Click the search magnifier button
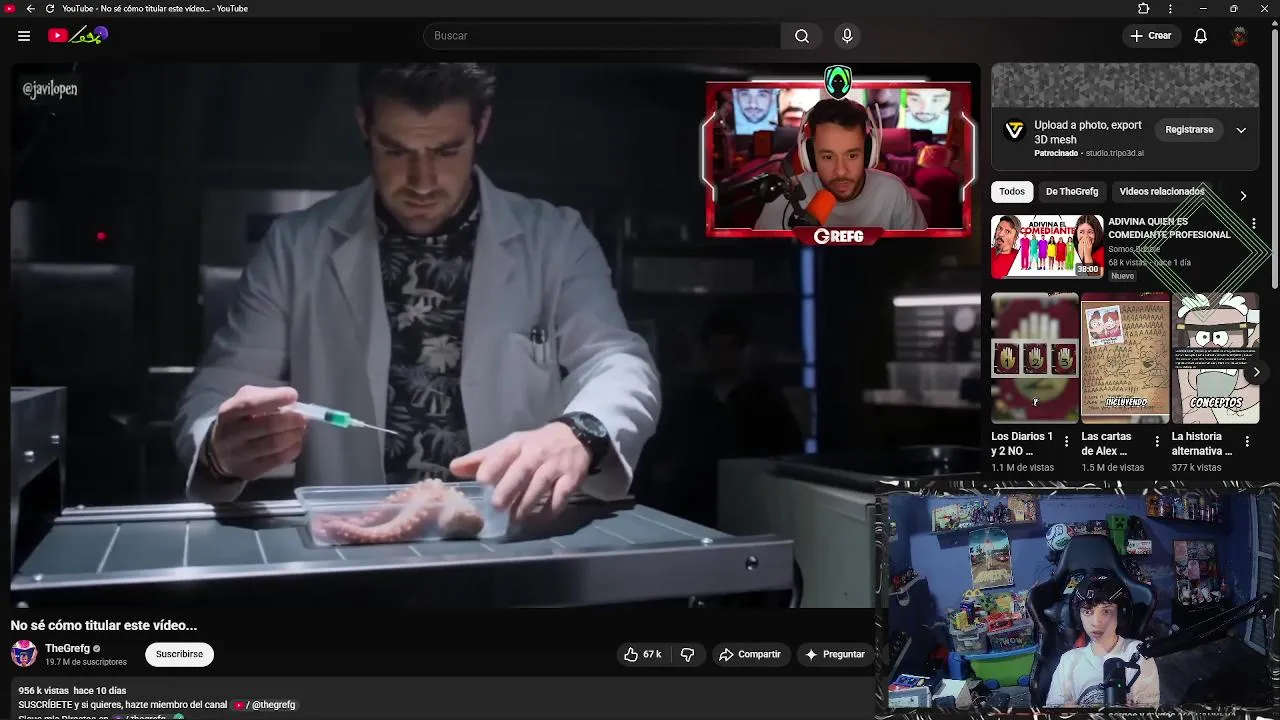 (x=802, y=36)
